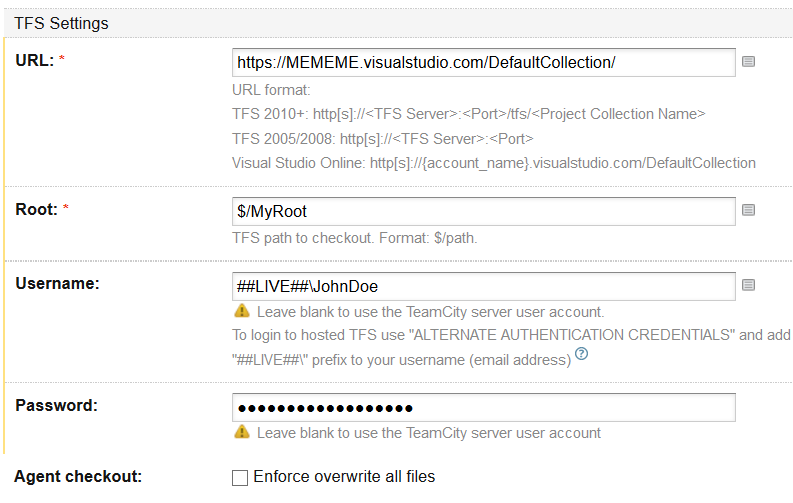Click the "Root:" field label
Viewport: 793px width, 503px height.
37,208
